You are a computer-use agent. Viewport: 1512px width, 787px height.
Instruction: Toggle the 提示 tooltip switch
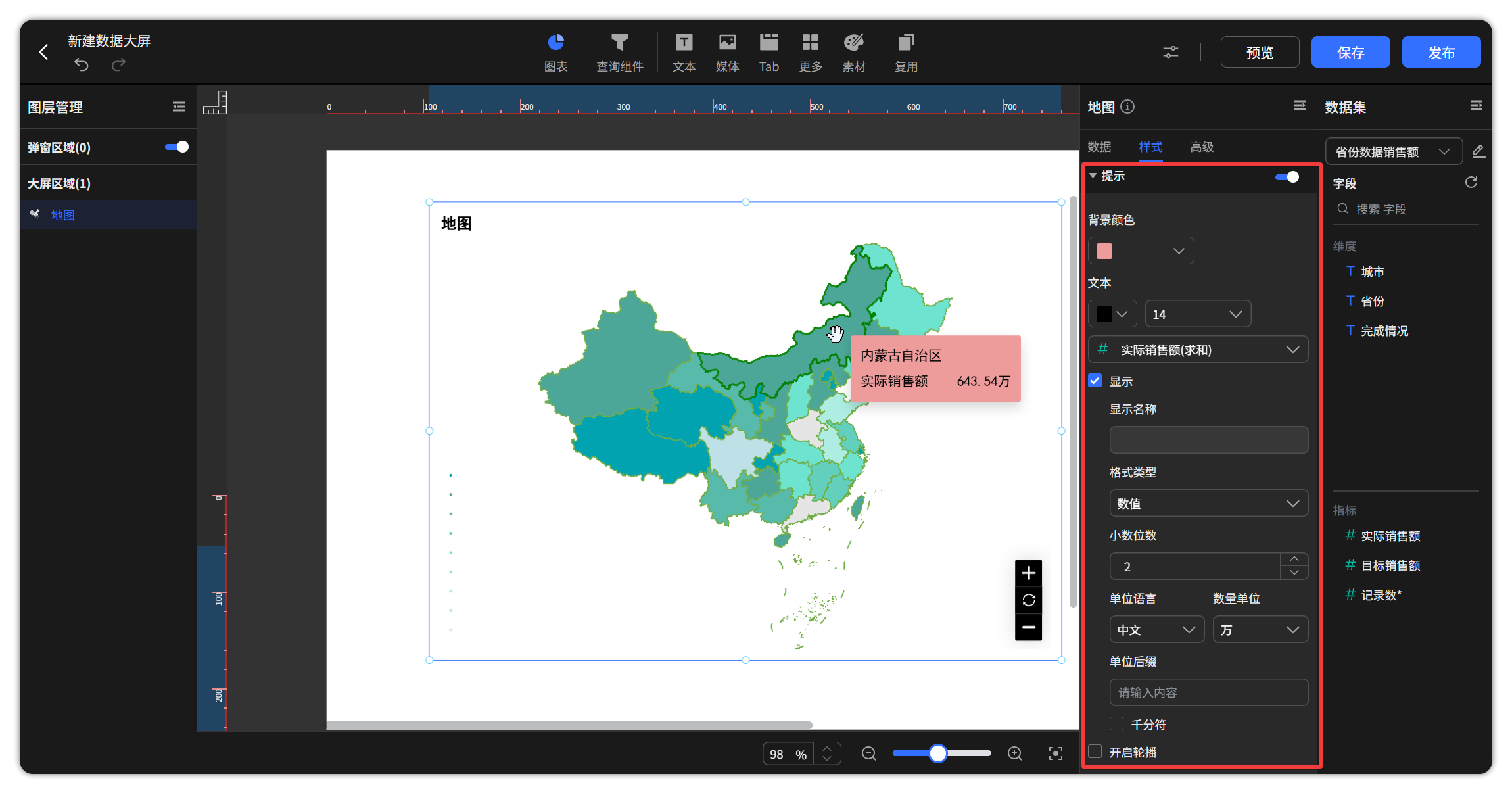1287,177
